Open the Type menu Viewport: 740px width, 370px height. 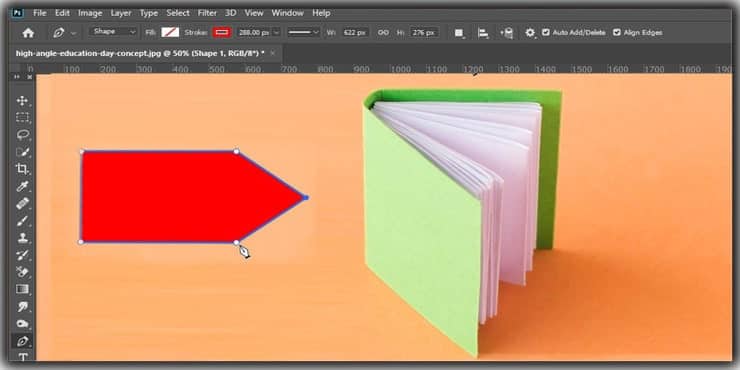point(149,13)
